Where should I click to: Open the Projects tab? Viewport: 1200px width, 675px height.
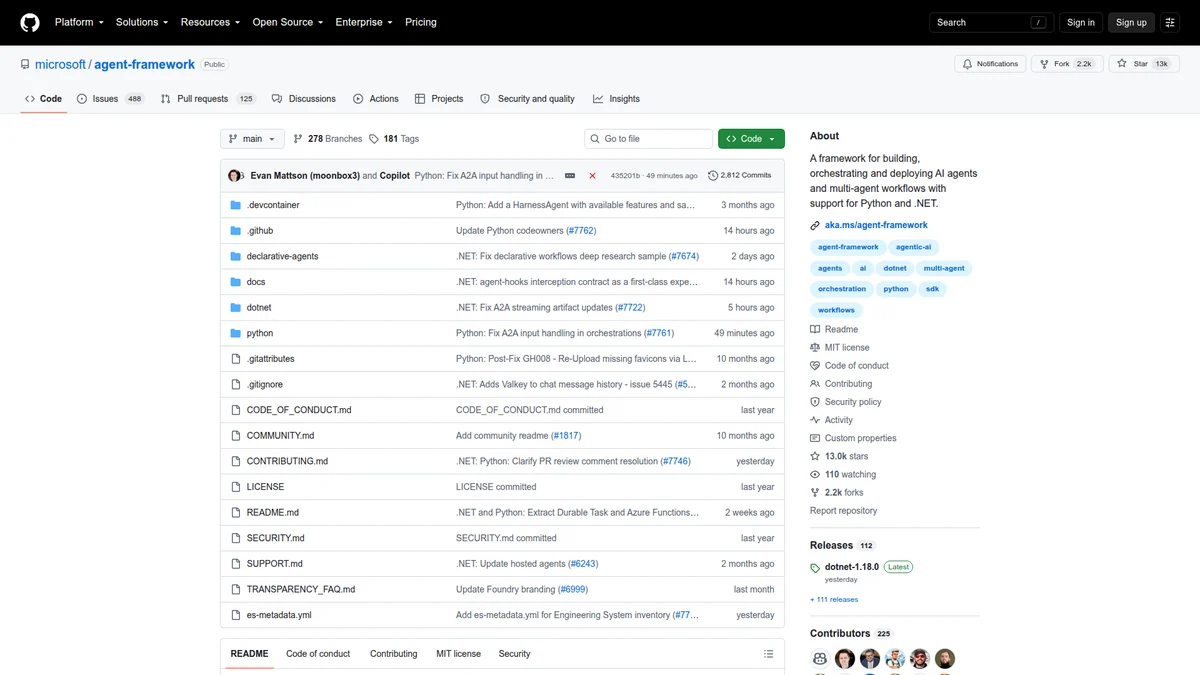pos(439,99)
